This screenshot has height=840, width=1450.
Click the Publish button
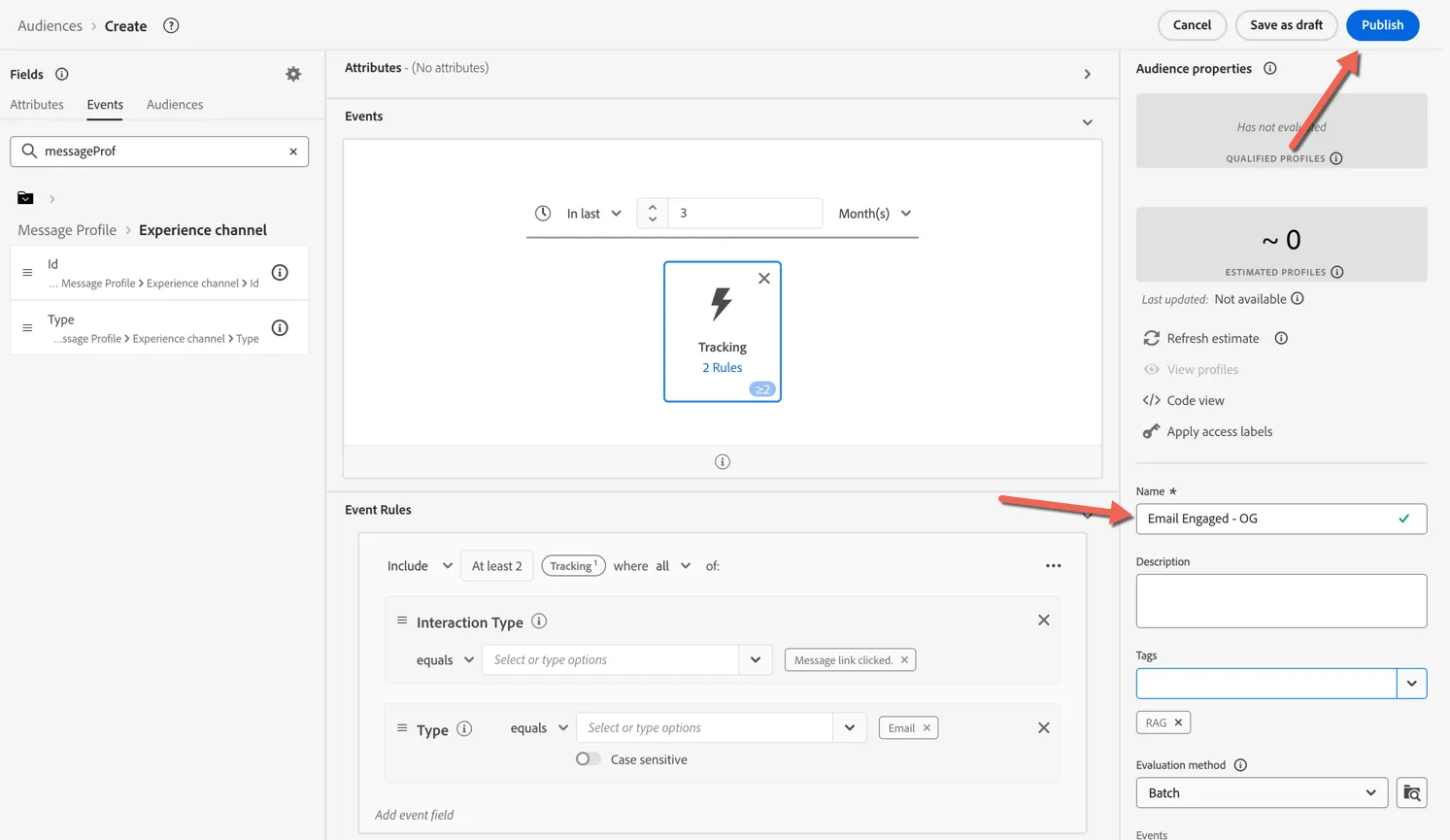tap(1382, 25)
